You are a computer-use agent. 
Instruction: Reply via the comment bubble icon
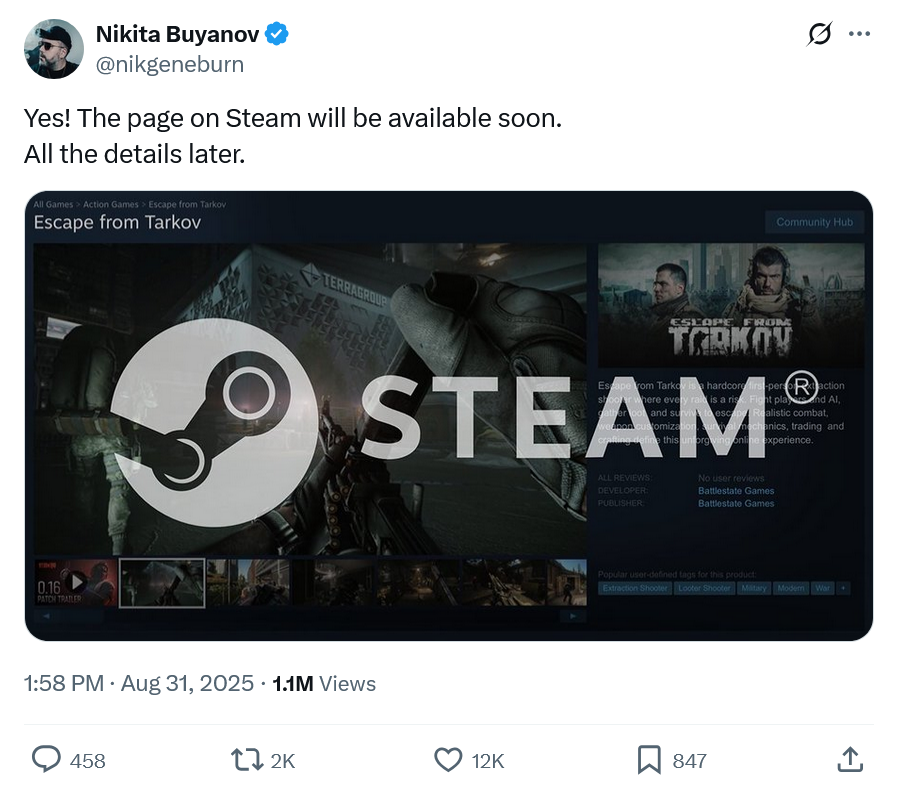pos(46,760)
